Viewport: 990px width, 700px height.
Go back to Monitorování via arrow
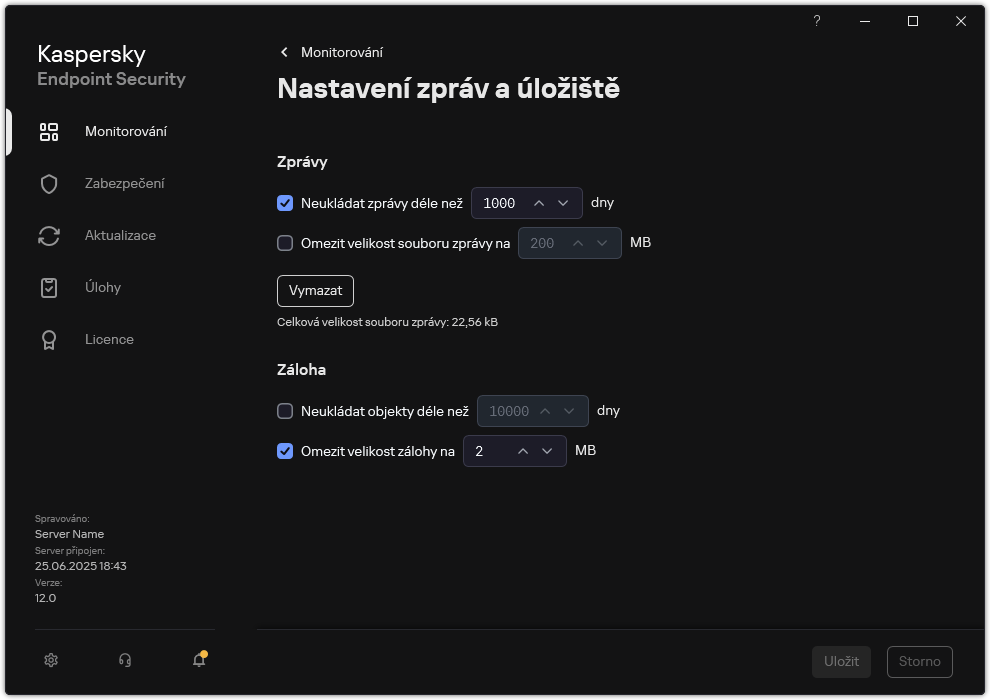click(284, 52)
